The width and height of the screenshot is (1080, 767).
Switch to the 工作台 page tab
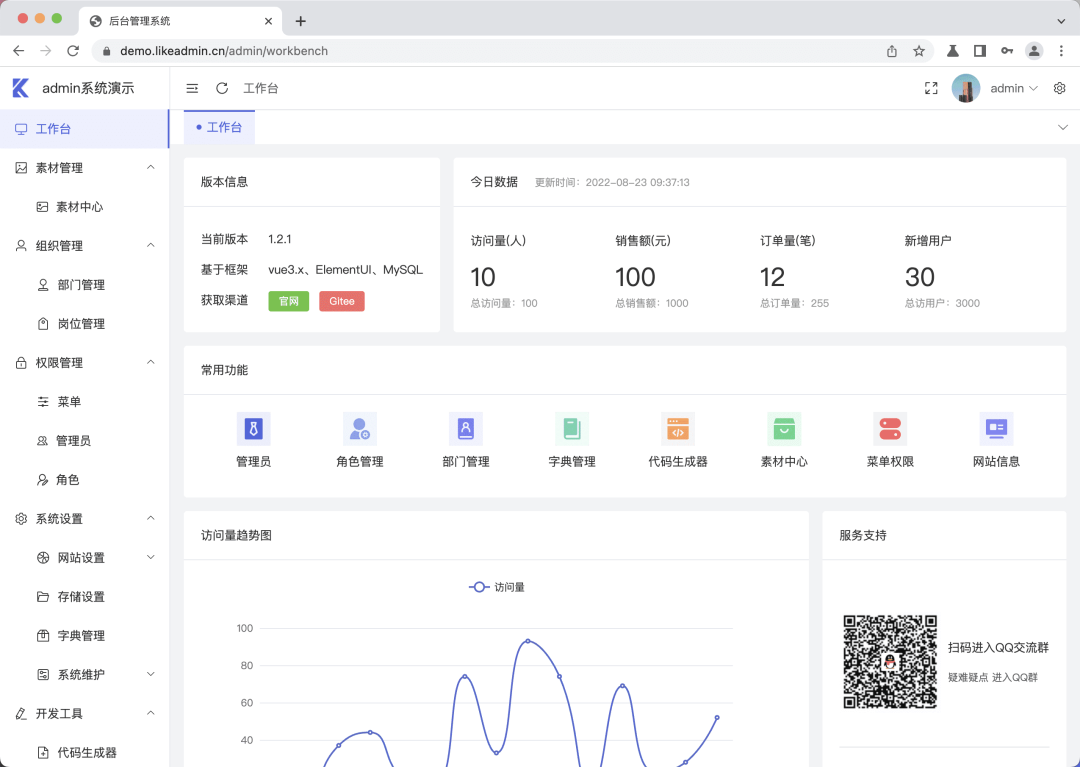click(223, 127)
